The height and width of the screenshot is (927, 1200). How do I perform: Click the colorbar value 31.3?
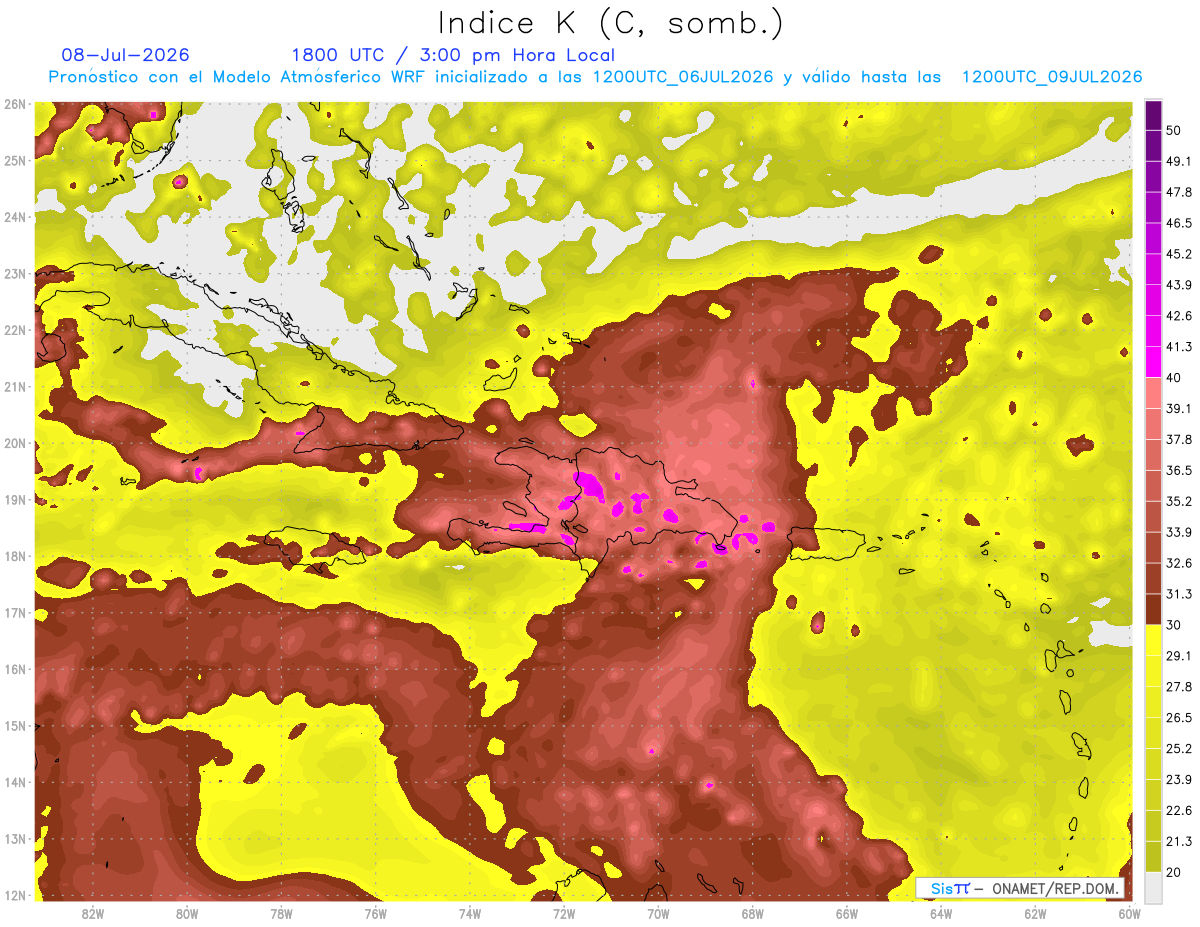[1180, 594]
